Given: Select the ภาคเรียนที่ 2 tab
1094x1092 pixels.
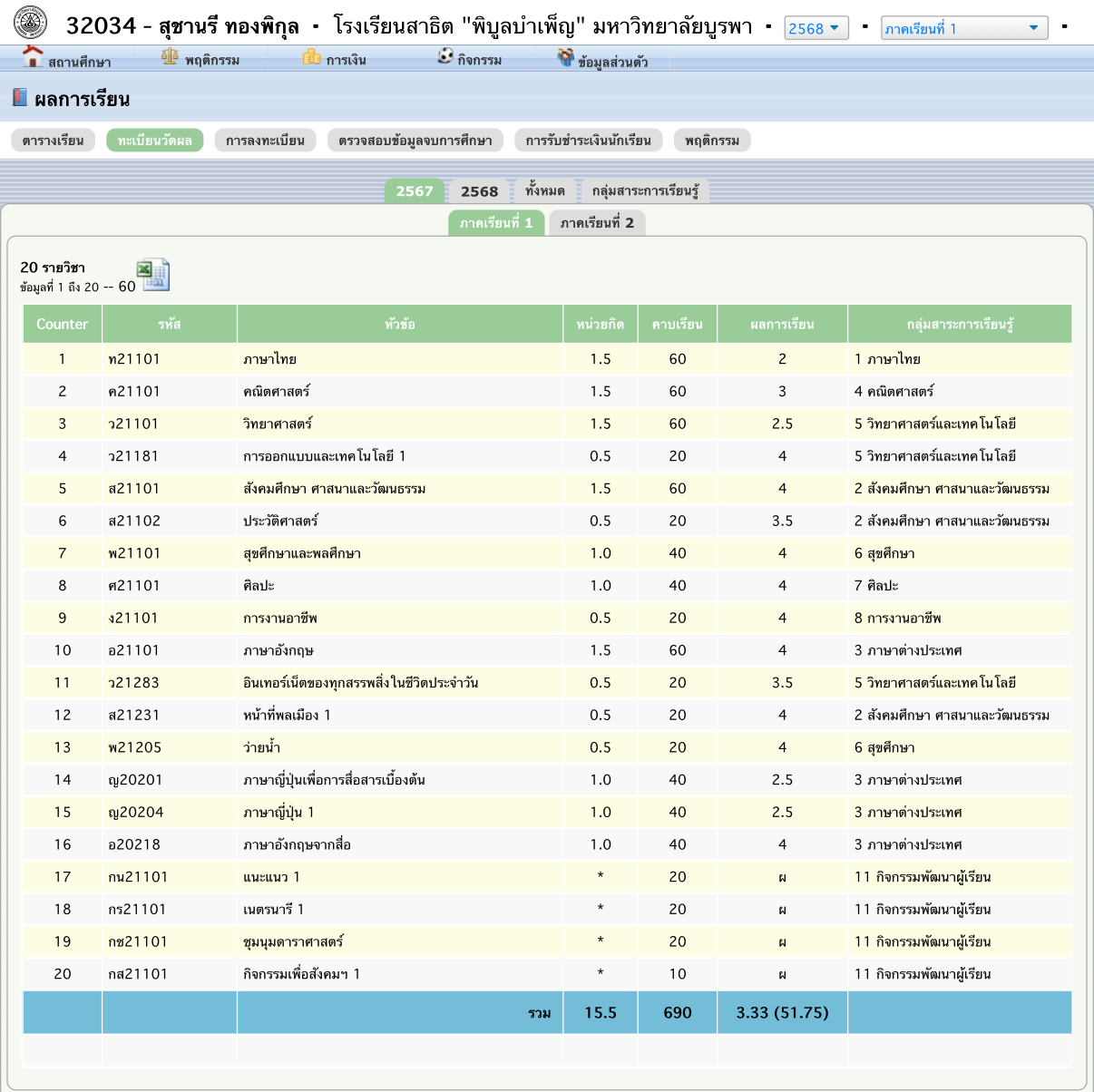Looking at the screenshot, I should (x=597, y=223).
